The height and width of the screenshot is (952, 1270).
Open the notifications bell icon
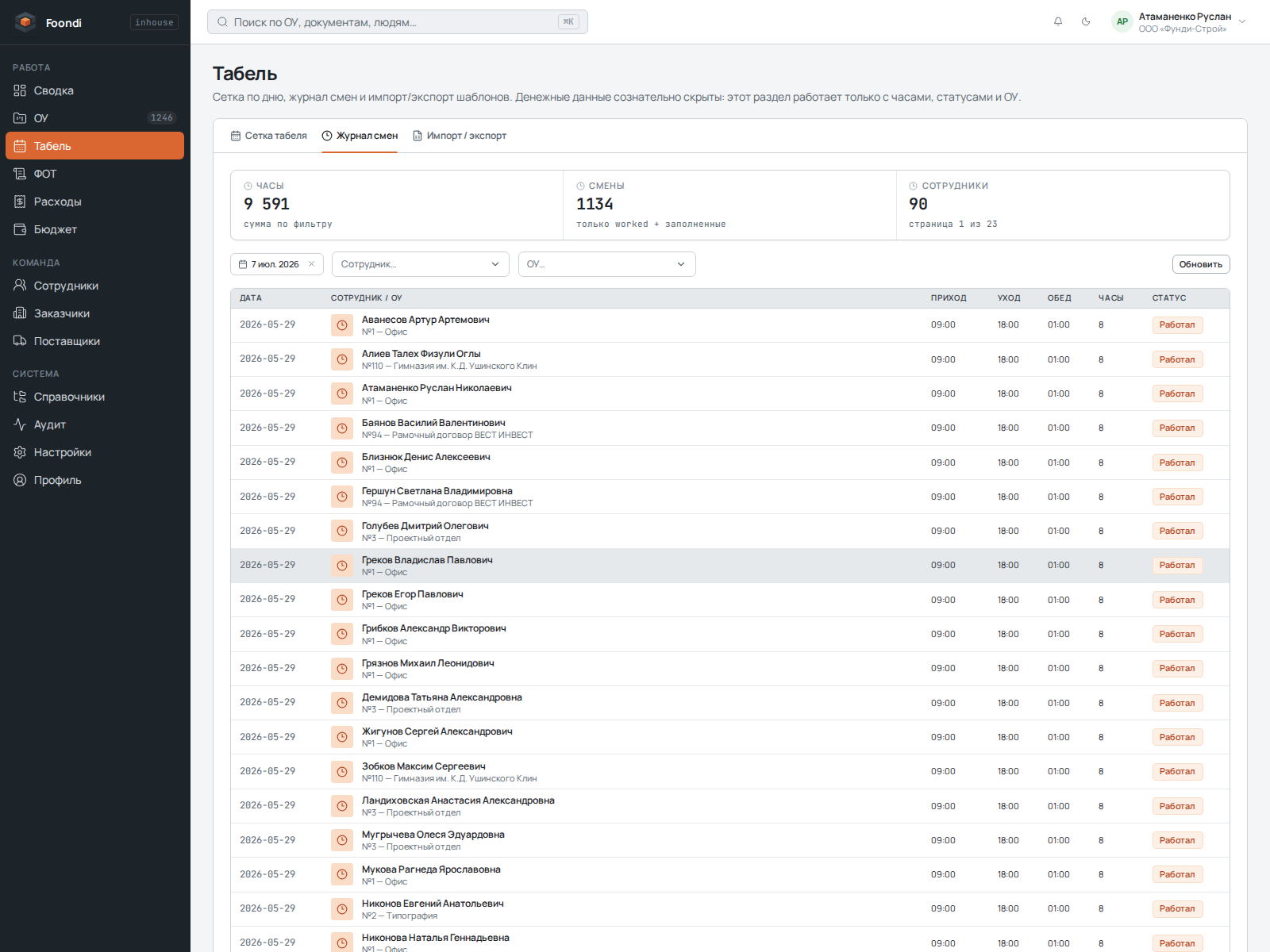(x=1058, y=21)
